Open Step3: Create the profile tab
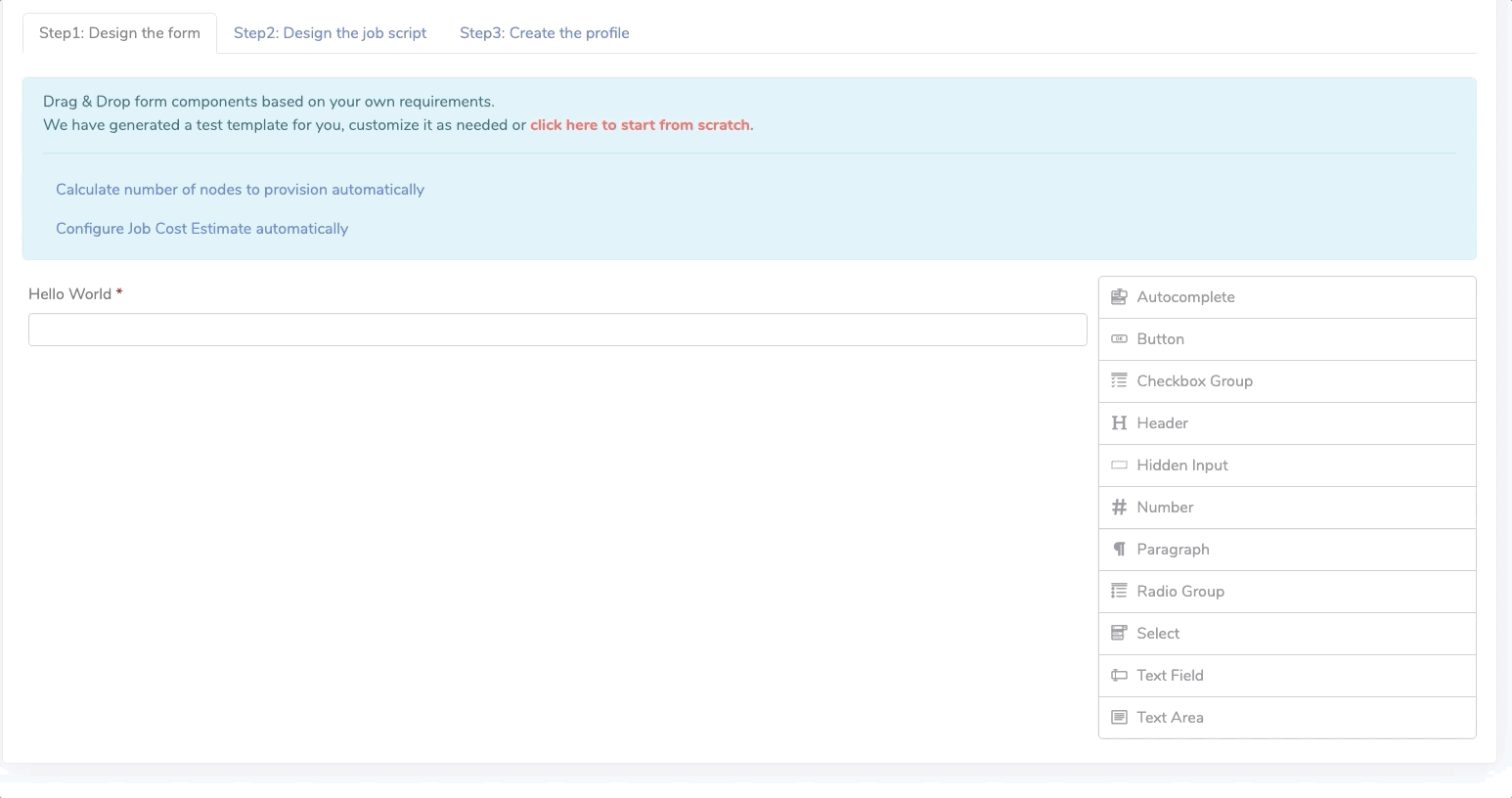Viewport: 1512px width, 798px height. coord(544,33)
